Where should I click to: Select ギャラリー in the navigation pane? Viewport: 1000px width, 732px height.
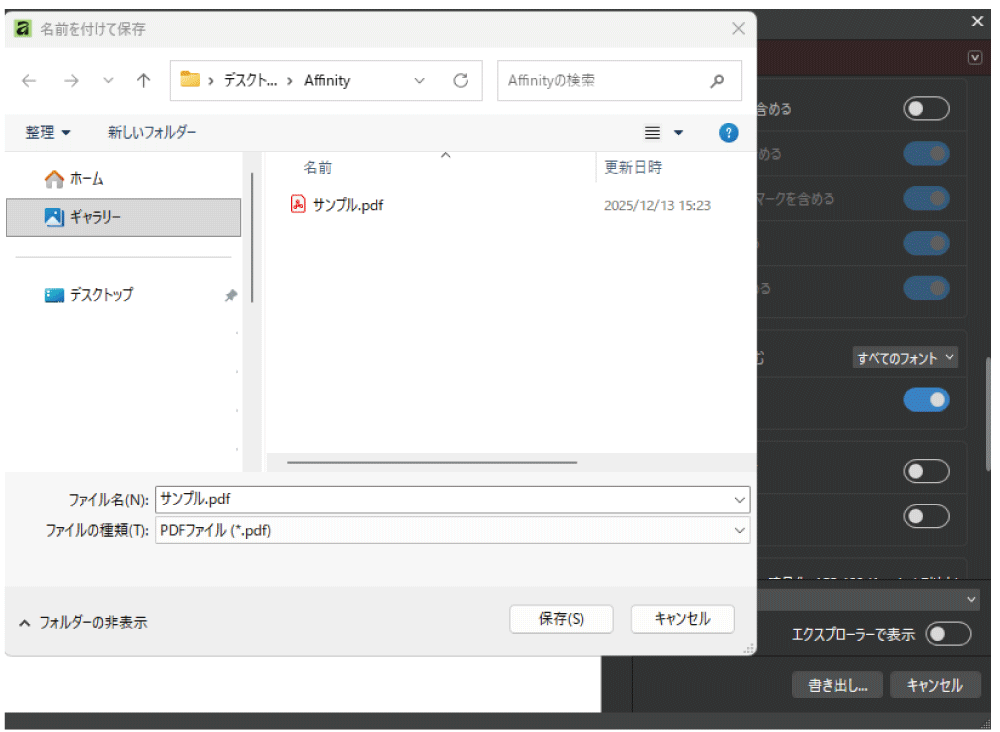pos(95,217)
